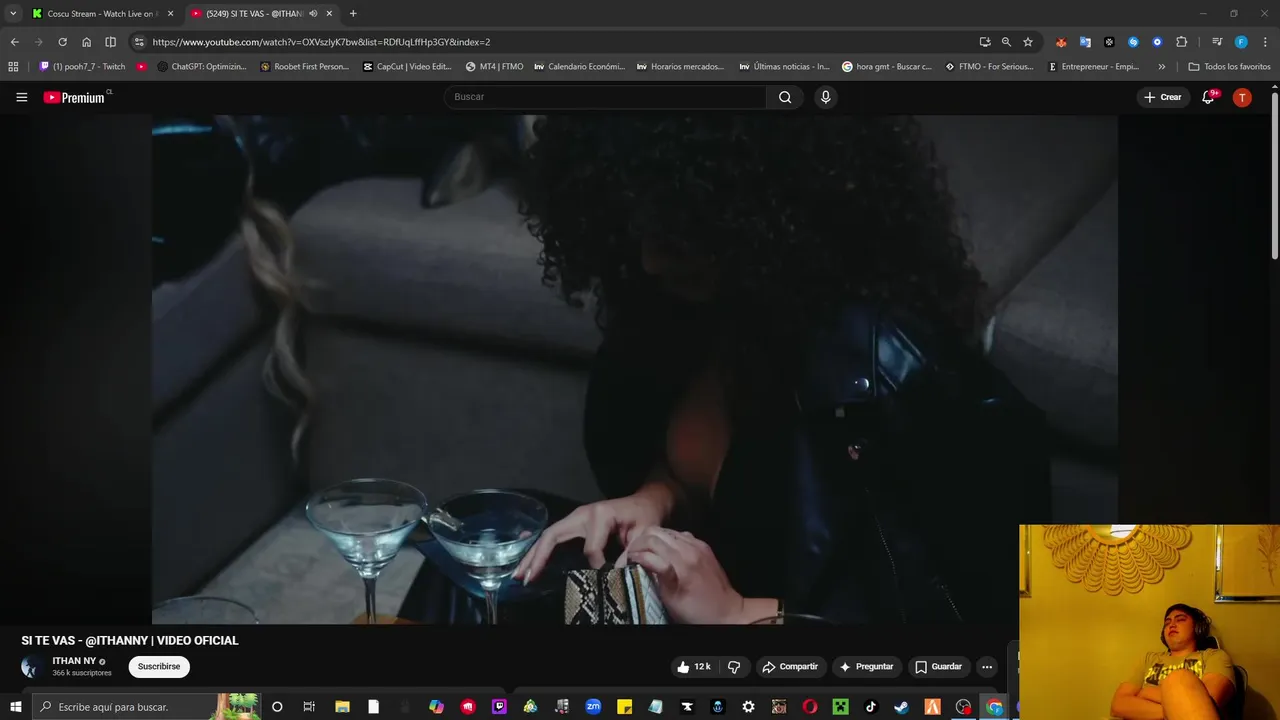The image size is (1280, 720).
Task: Click the video player to pause
Action: (634, 370)
